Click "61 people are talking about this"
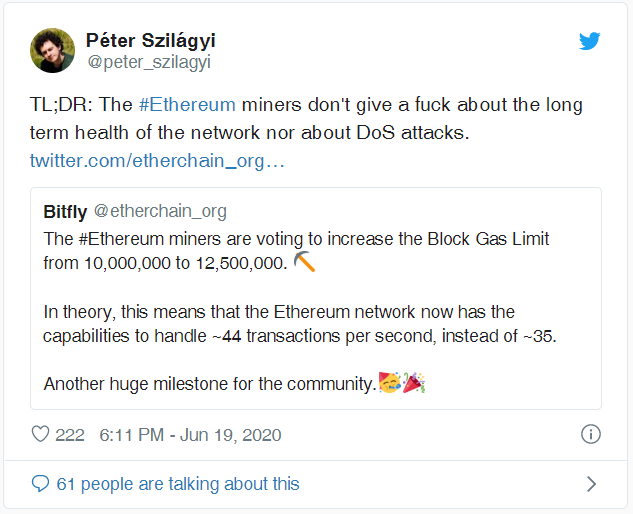The height and width of the screenshot is (514, 633). 178,484
